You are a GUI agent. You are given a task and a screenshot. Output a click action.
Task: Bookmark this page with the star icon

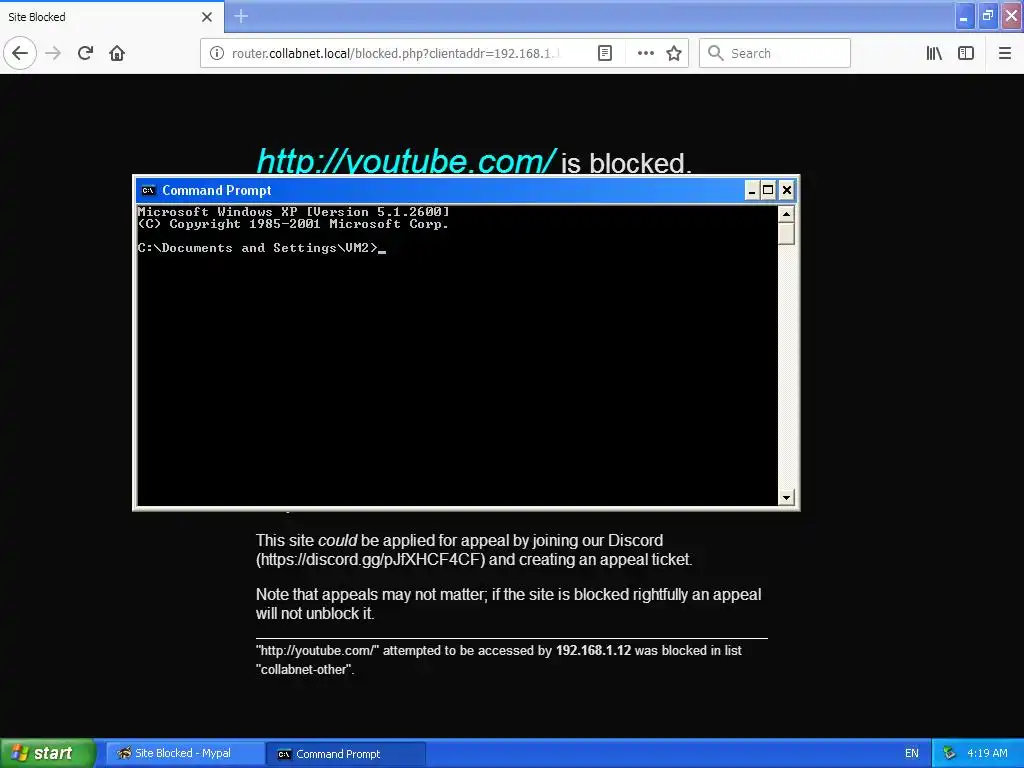674,53
